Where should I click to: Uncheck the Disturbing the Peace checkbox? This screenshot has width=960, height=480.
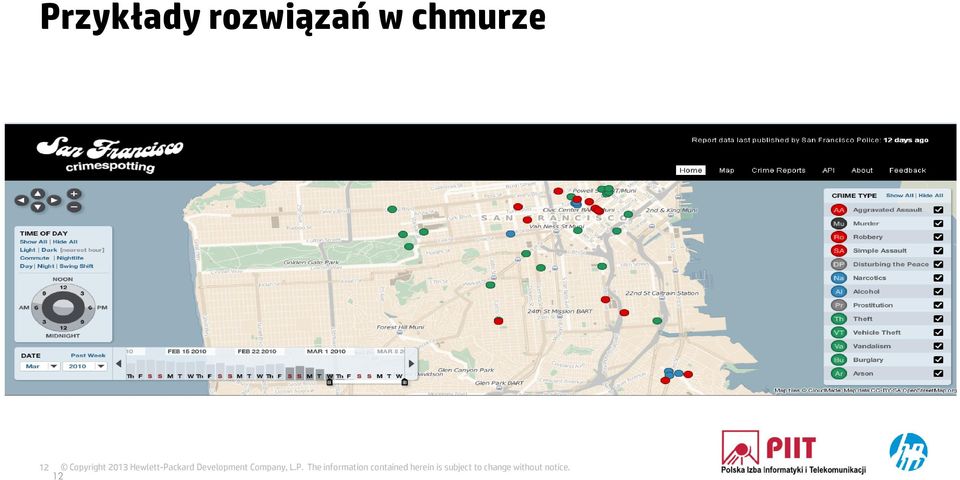click(938, 264)
